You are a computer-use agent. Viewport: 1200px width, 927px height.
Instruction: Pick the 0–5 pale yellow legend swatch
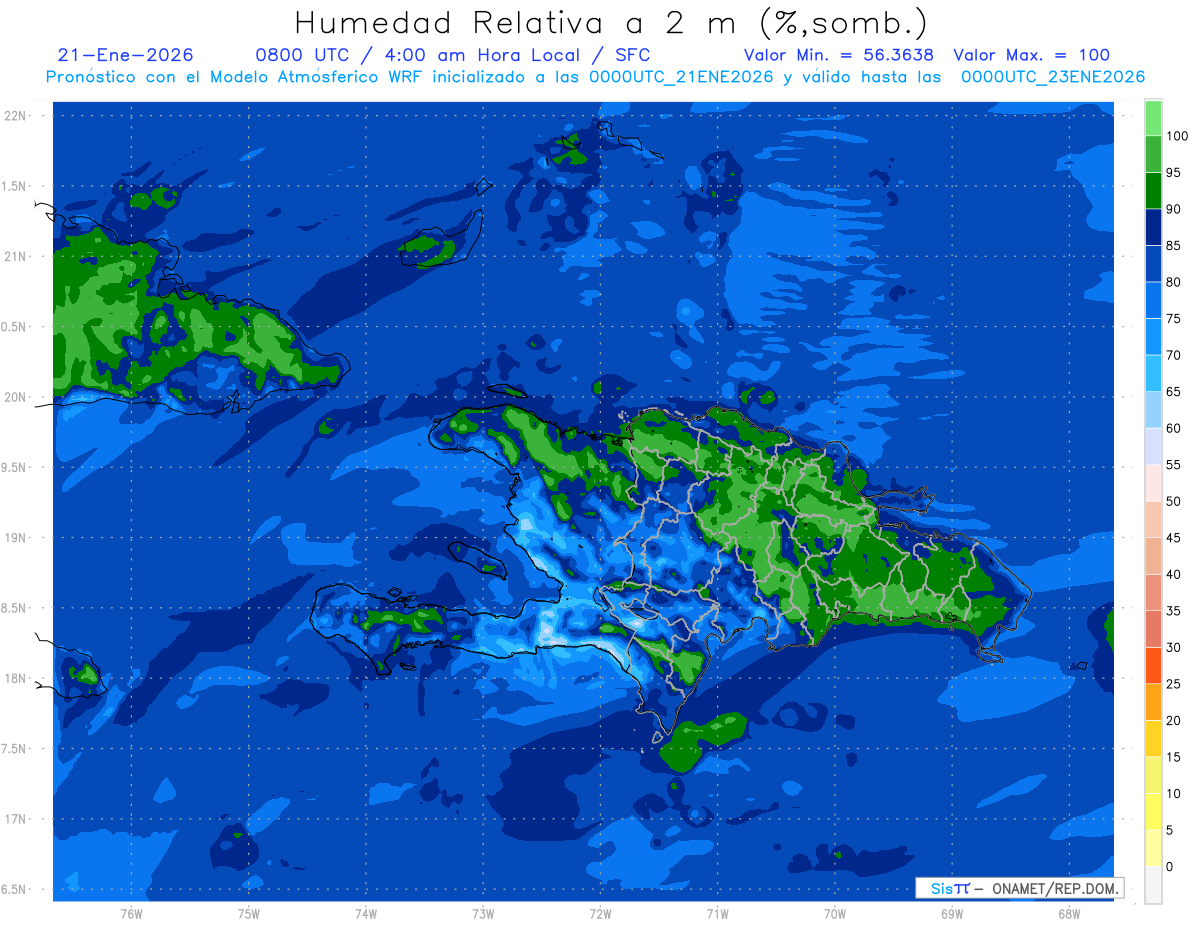coord(1153,848)
